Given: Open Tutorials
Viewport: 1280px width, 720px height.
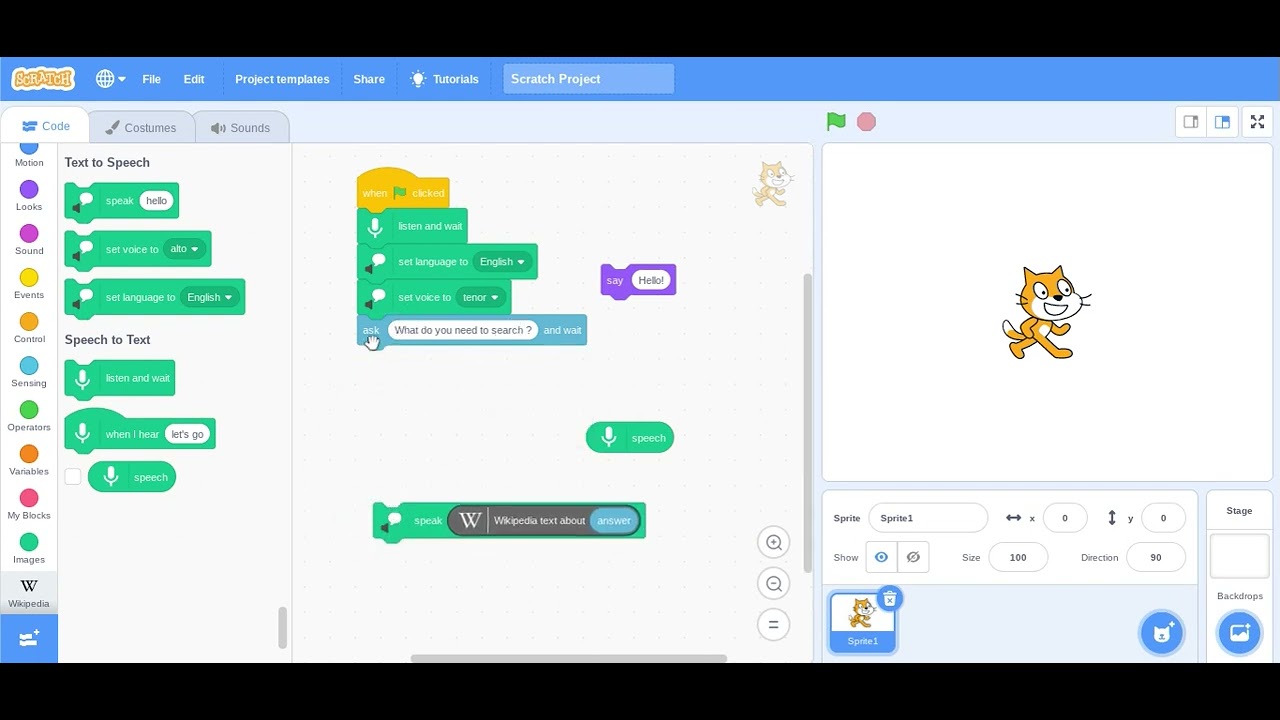Looking at the screenshot, I should (x=445, y=79).
